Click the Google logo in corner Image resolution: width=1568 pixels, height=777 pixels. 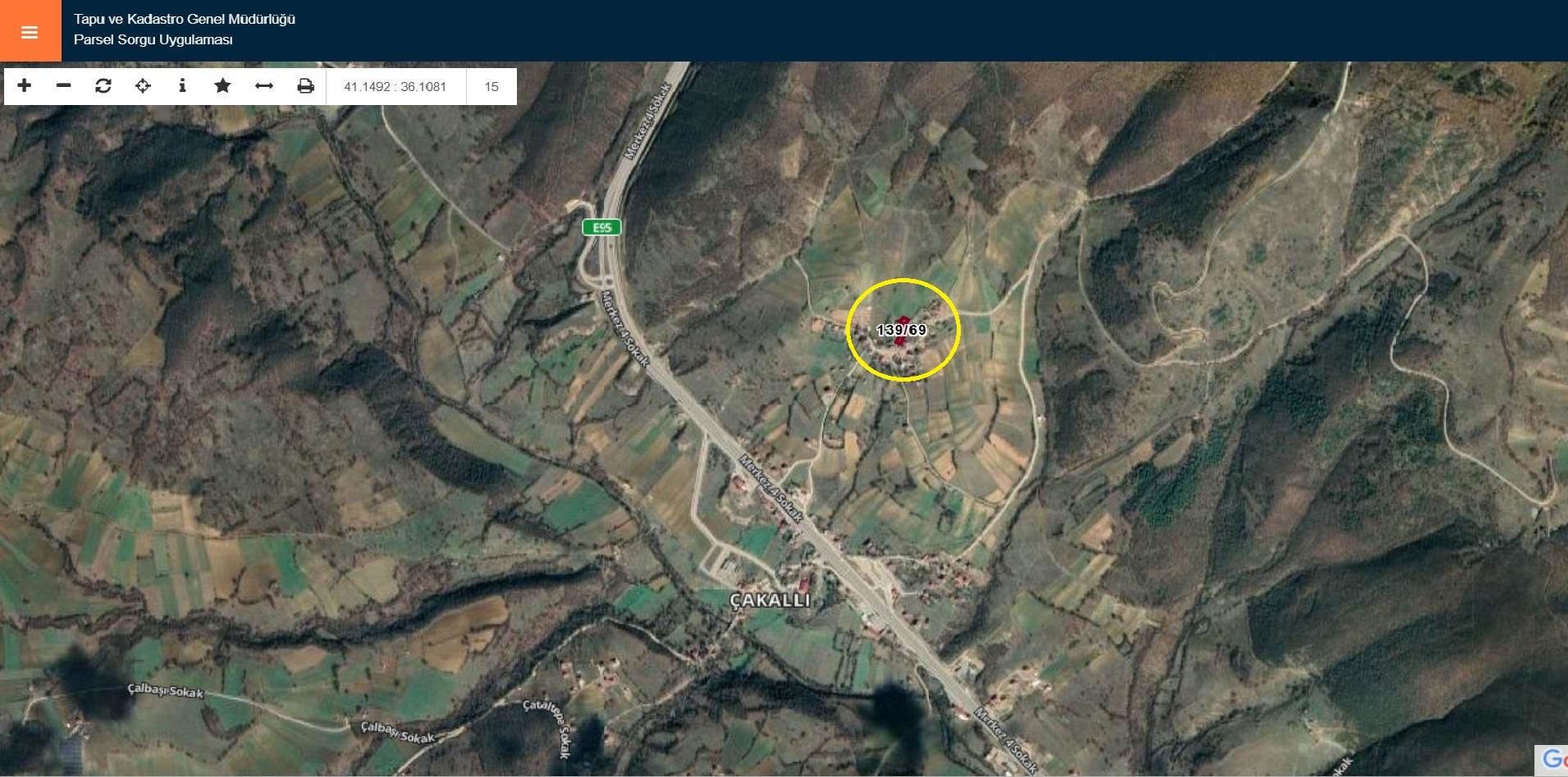(1553, 760)
